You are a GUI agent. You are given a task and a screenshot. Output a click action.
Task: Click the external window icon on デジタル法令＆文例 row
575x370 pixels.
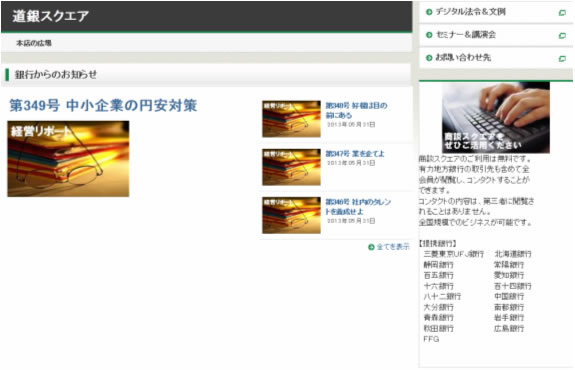click(x=562, y=13)
